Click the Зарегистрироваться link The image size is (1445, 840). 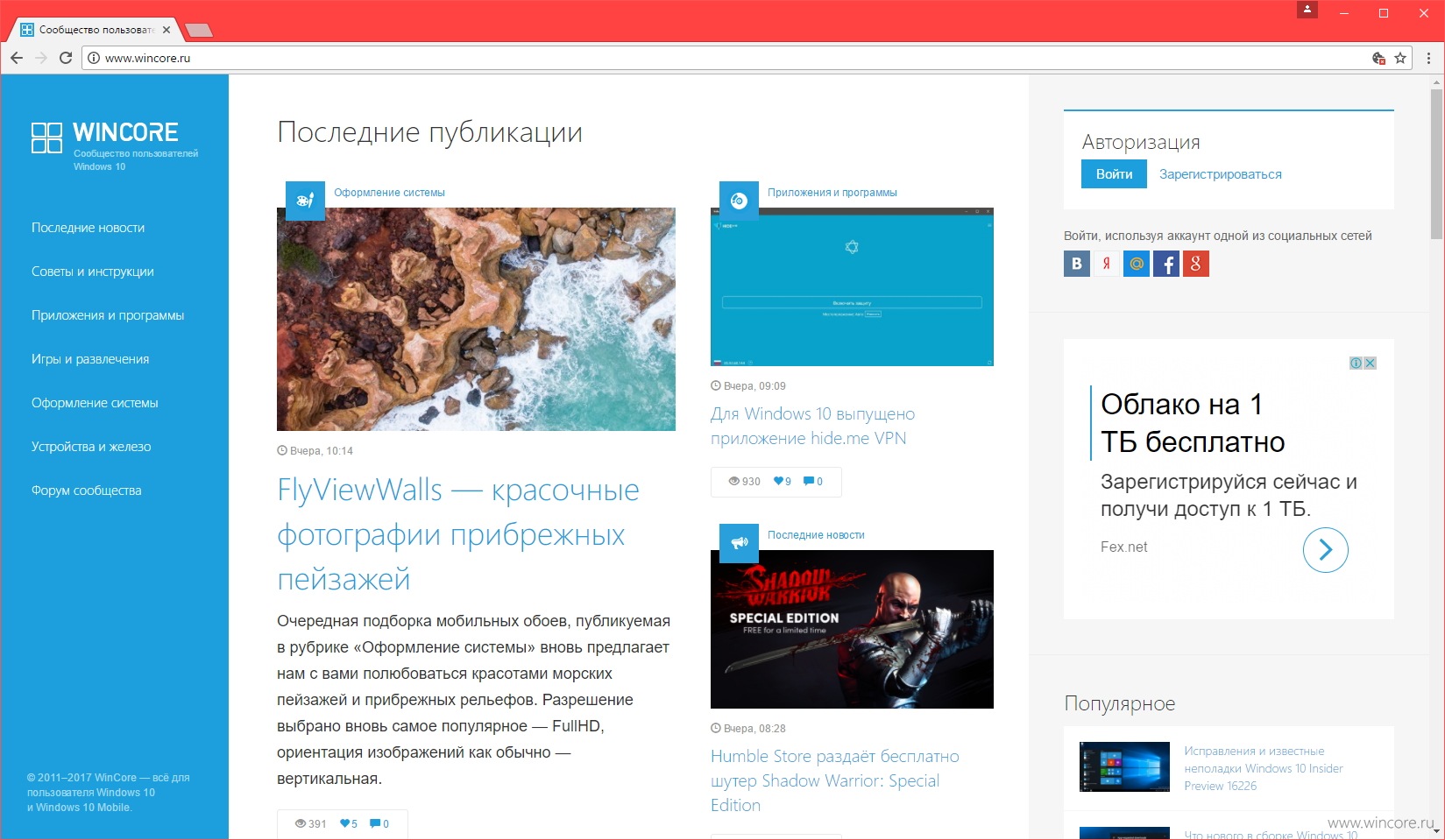(x=1221, y=174)
